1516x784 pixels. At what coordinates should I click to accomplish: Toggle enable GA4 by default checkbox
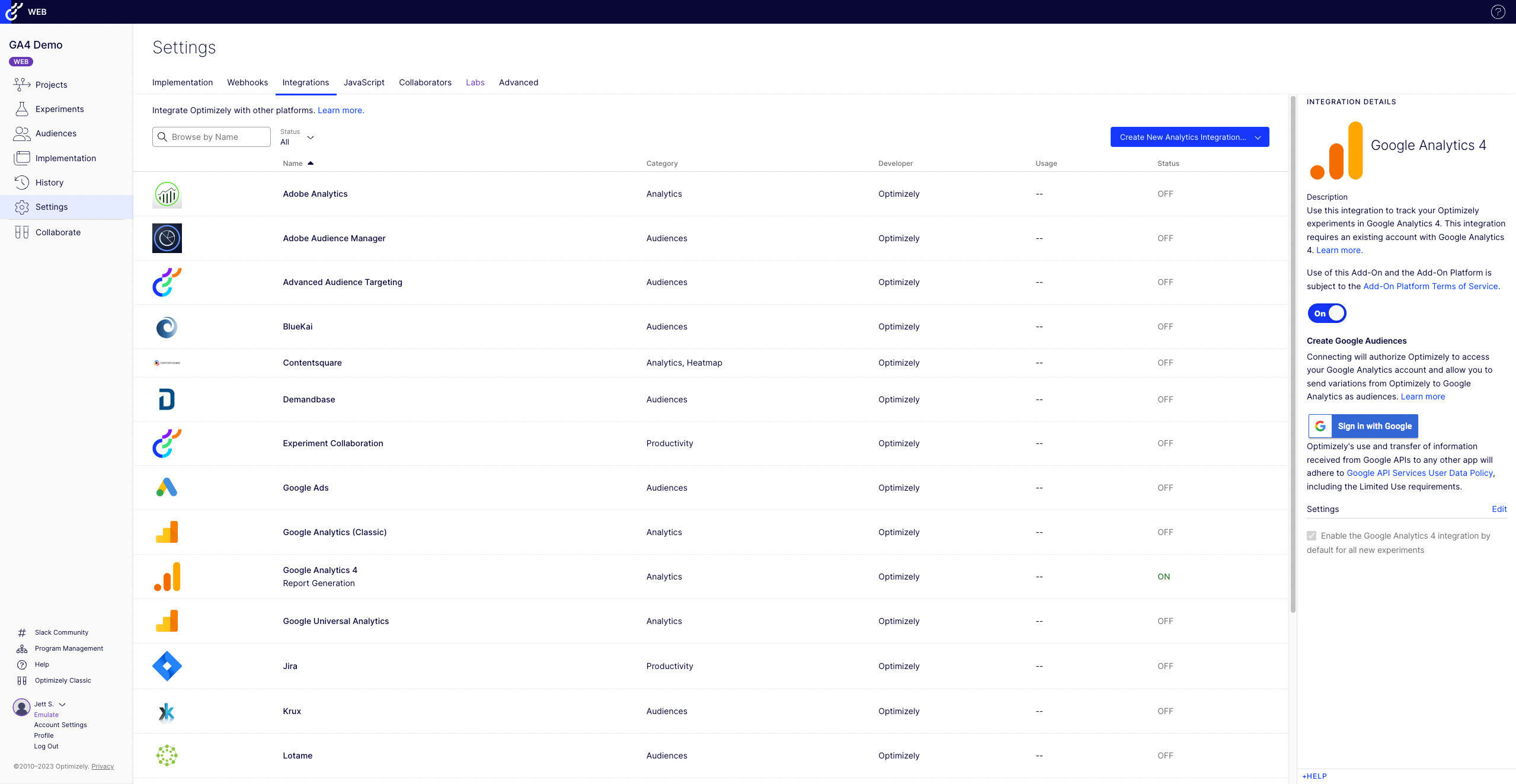[1312, 536]
